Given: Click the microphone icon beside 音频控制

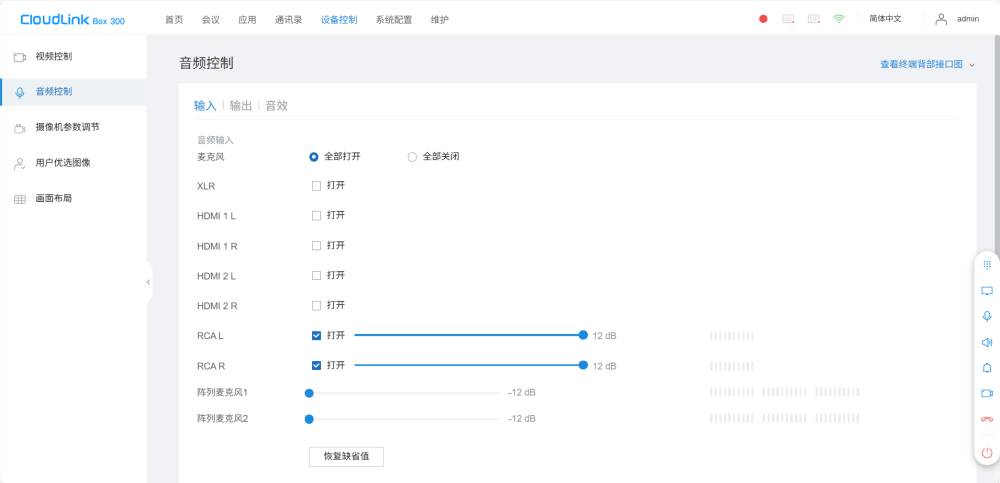Looking at the screenshot, I should pyautogui.click(x=20, y=93).
